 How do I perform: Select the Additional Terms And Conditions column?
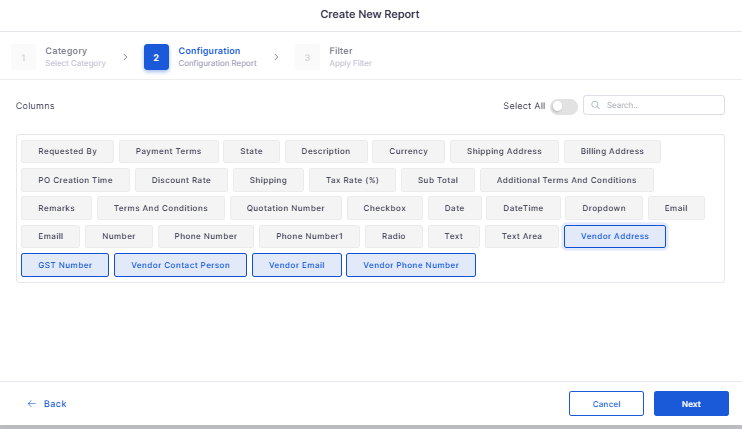[x=566, y=180]
